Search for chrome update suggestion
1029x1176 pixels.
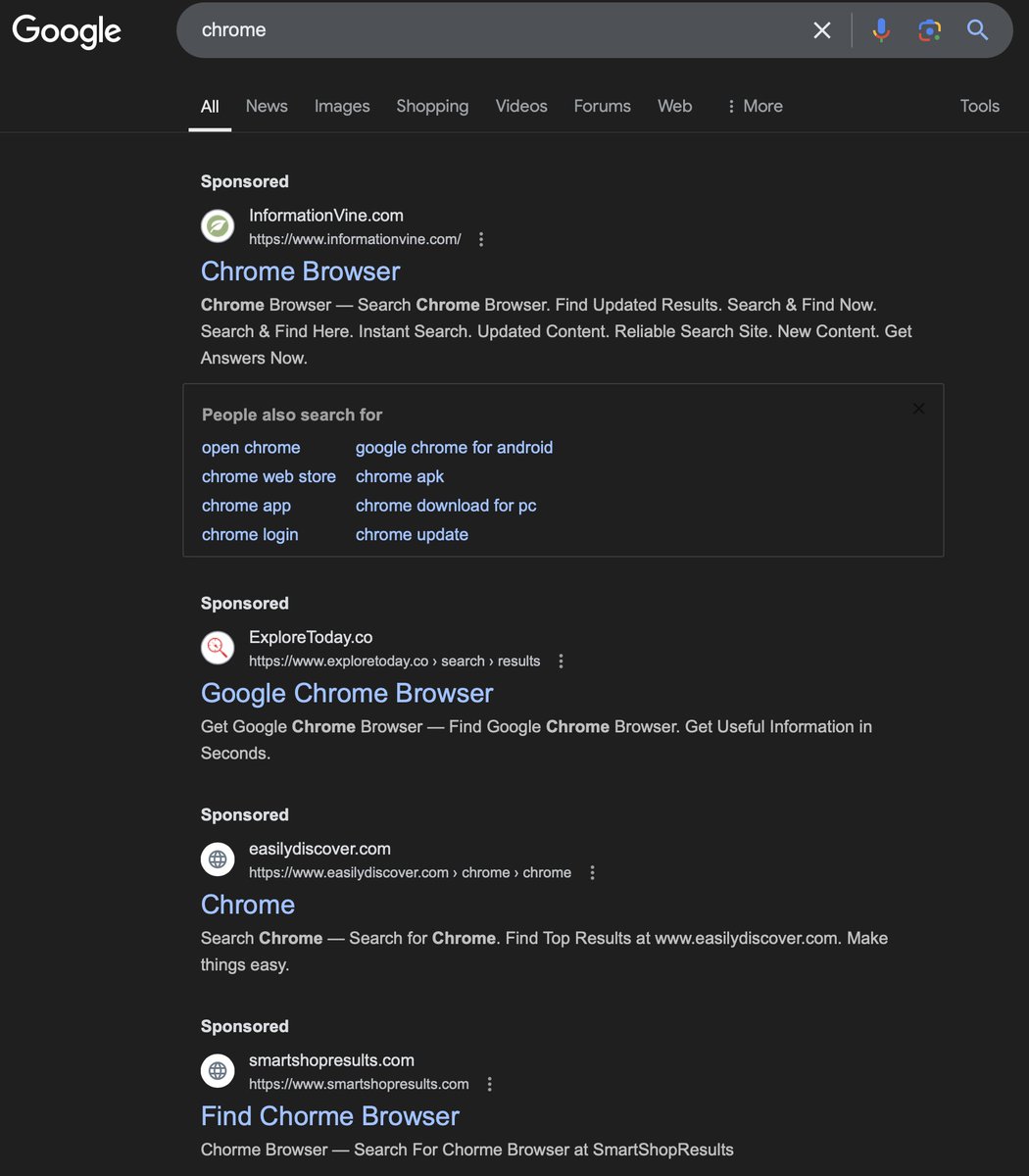tap(412, 535)
